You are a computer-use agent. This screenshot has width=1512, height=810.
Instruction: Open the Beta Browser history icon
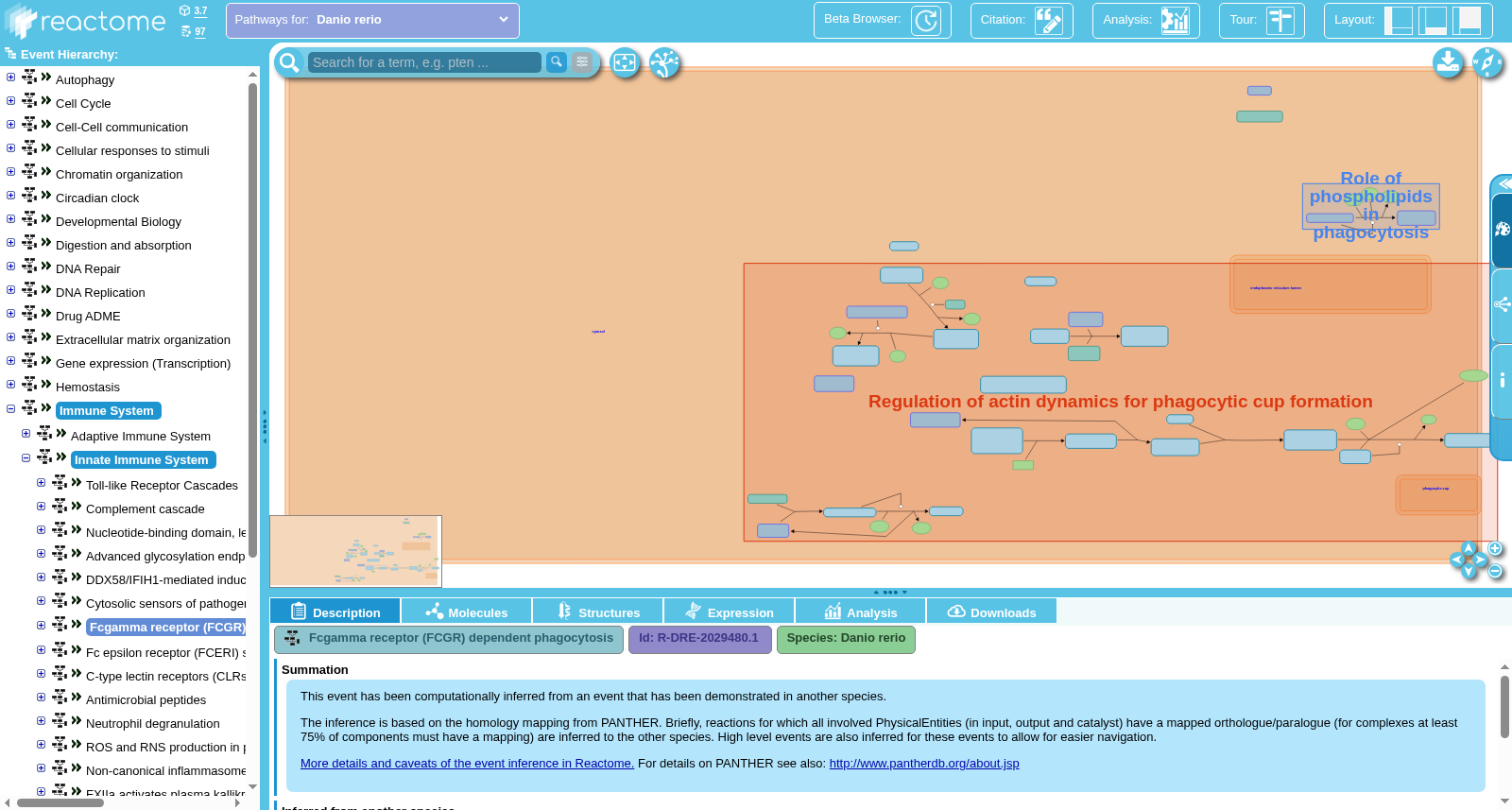[926, 20]
